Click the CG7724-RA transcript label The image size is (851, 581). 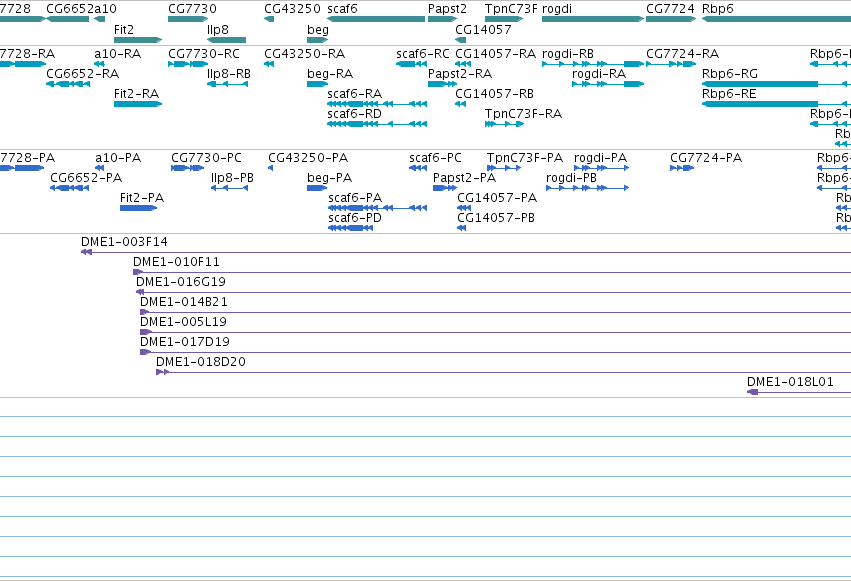[682, 54]
